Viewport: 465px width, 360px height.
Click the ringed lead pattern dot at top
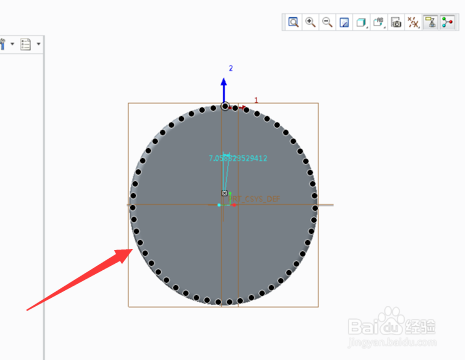pos(225,106)
